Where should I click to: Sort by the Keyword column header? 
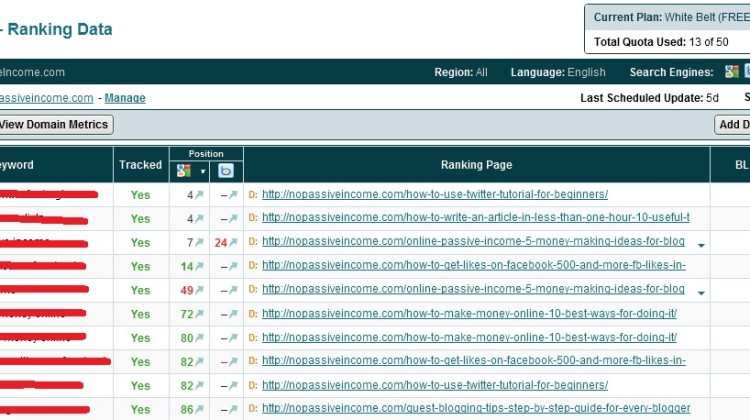(17, 165)
